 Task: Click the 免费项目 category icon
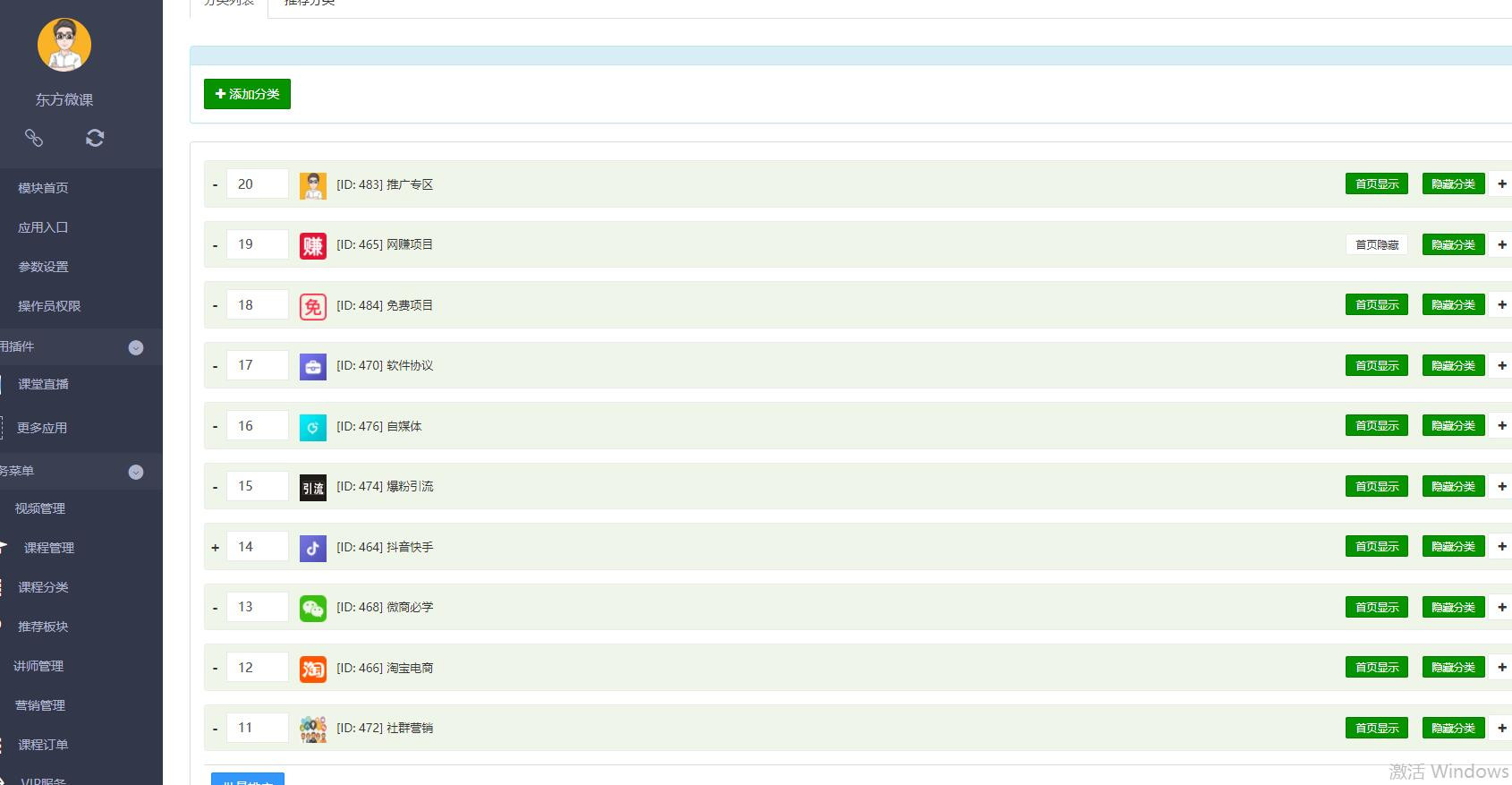coord(312,306)
